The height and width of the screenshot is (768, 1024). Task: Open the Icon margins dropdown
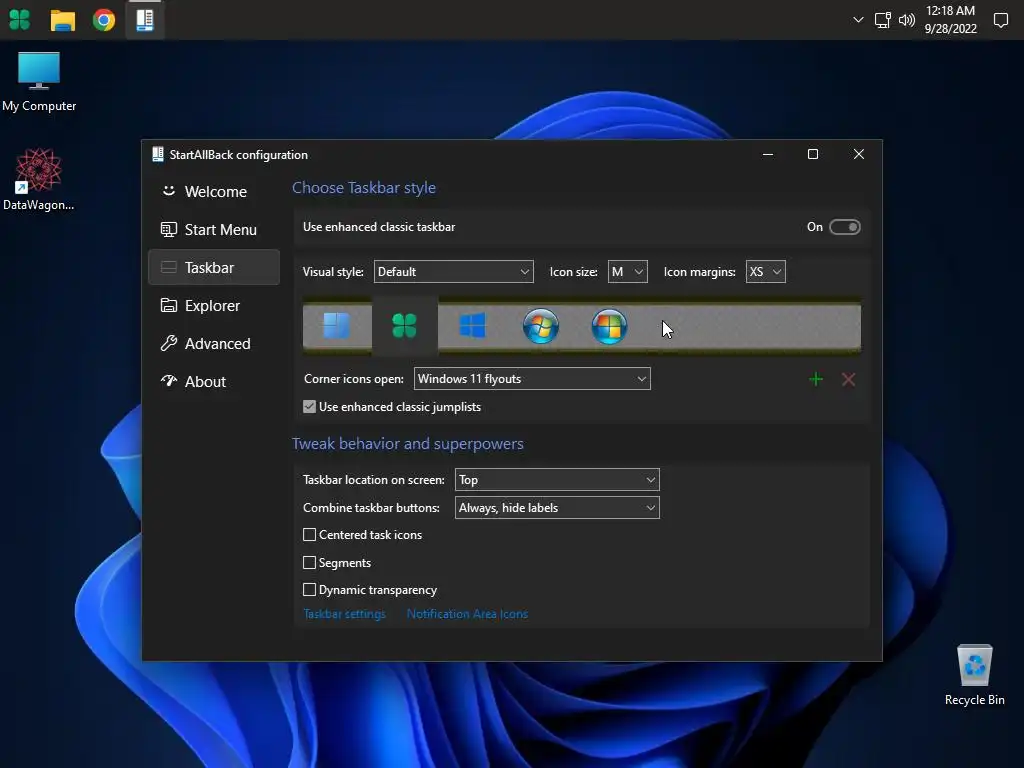coord(765,272)
